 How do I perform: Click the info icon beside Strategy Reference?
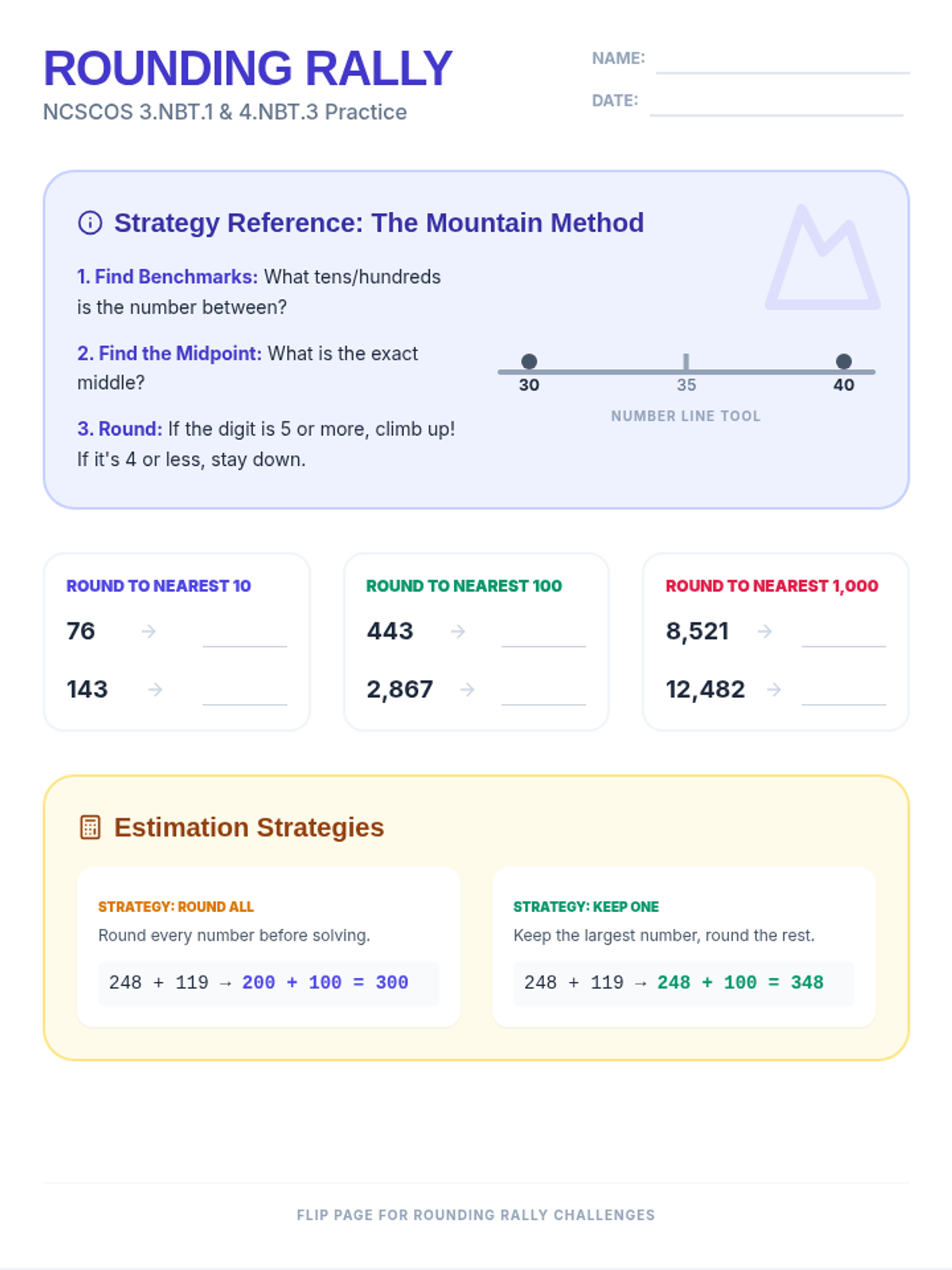[x=90, y=223]
